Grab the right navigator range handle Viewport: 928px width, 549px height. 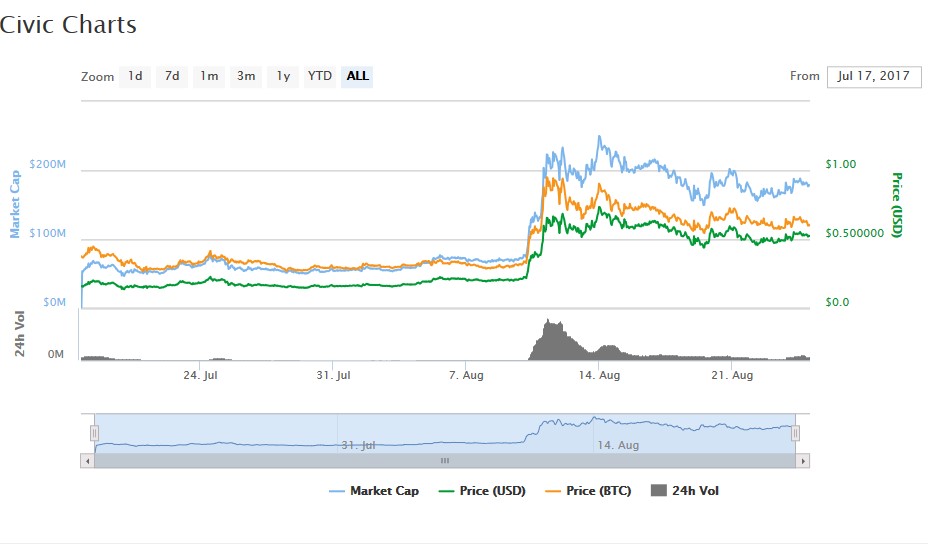[x=795, y=433]
